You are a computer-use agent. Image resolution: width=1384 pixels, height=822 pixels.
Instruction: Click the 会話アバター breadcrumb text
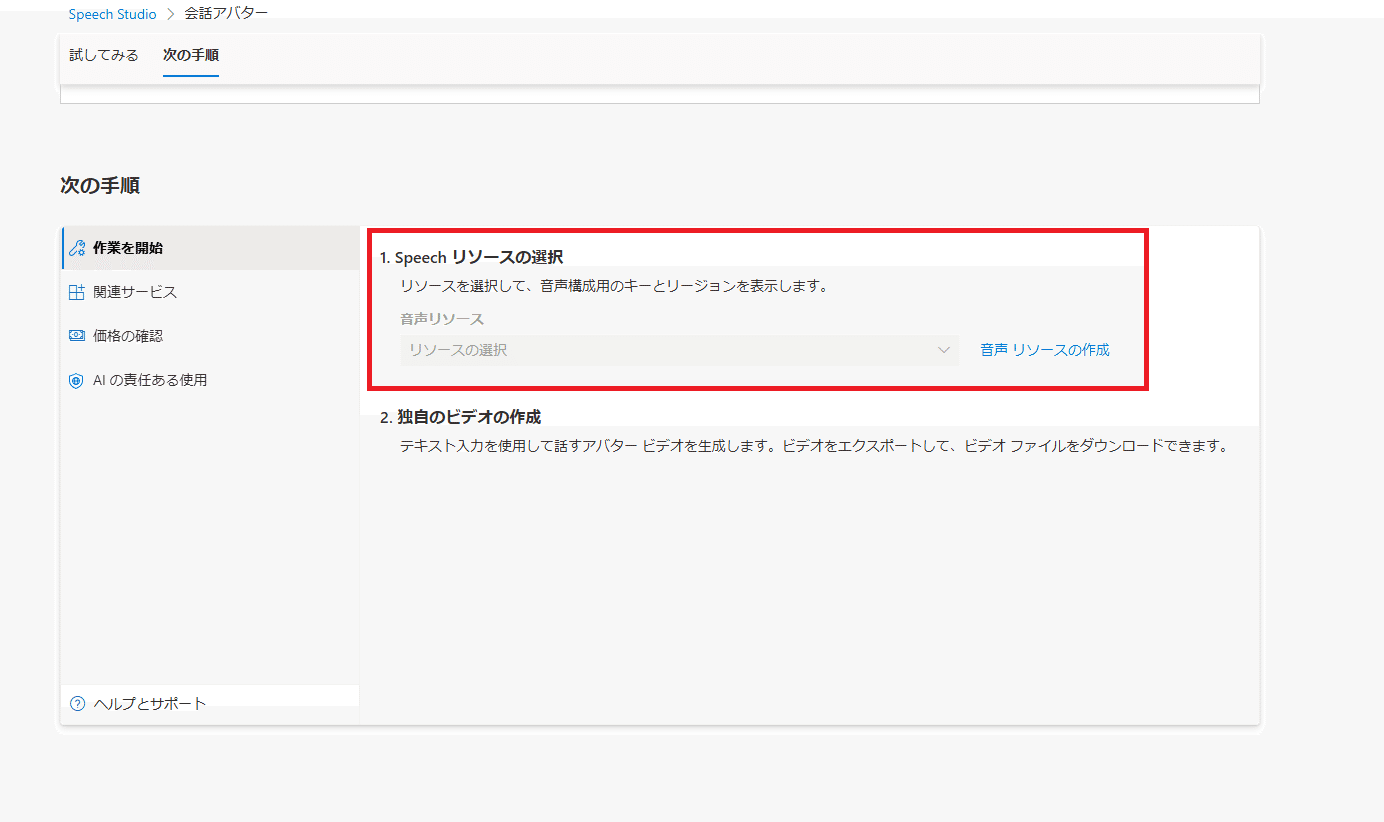coord(226,14)
